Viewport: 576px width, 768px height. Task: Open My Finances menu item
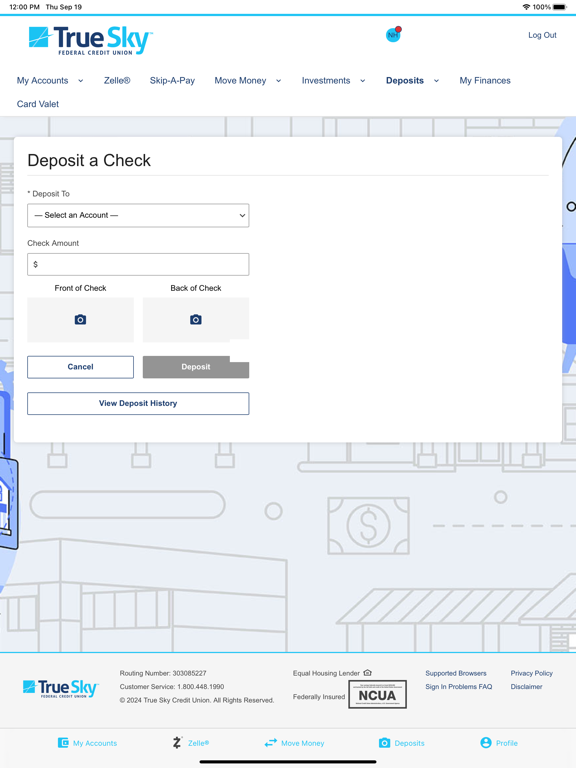(485, 80)
